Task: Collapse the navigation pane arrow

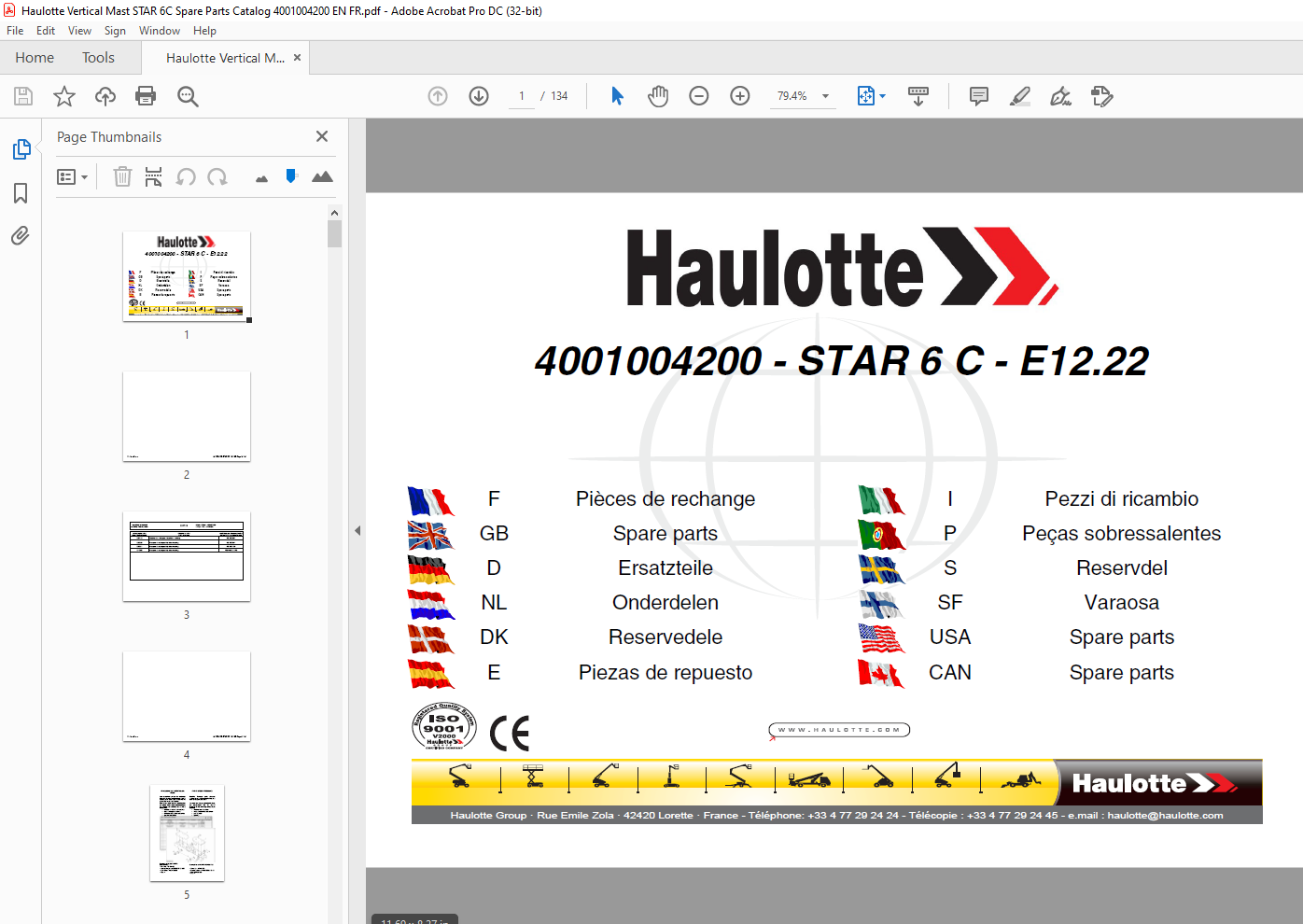Action: coord(357,530)
